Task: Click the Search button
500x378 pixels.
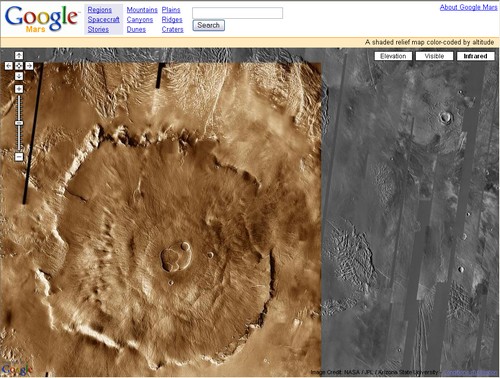Action: (x=208, y=25)
